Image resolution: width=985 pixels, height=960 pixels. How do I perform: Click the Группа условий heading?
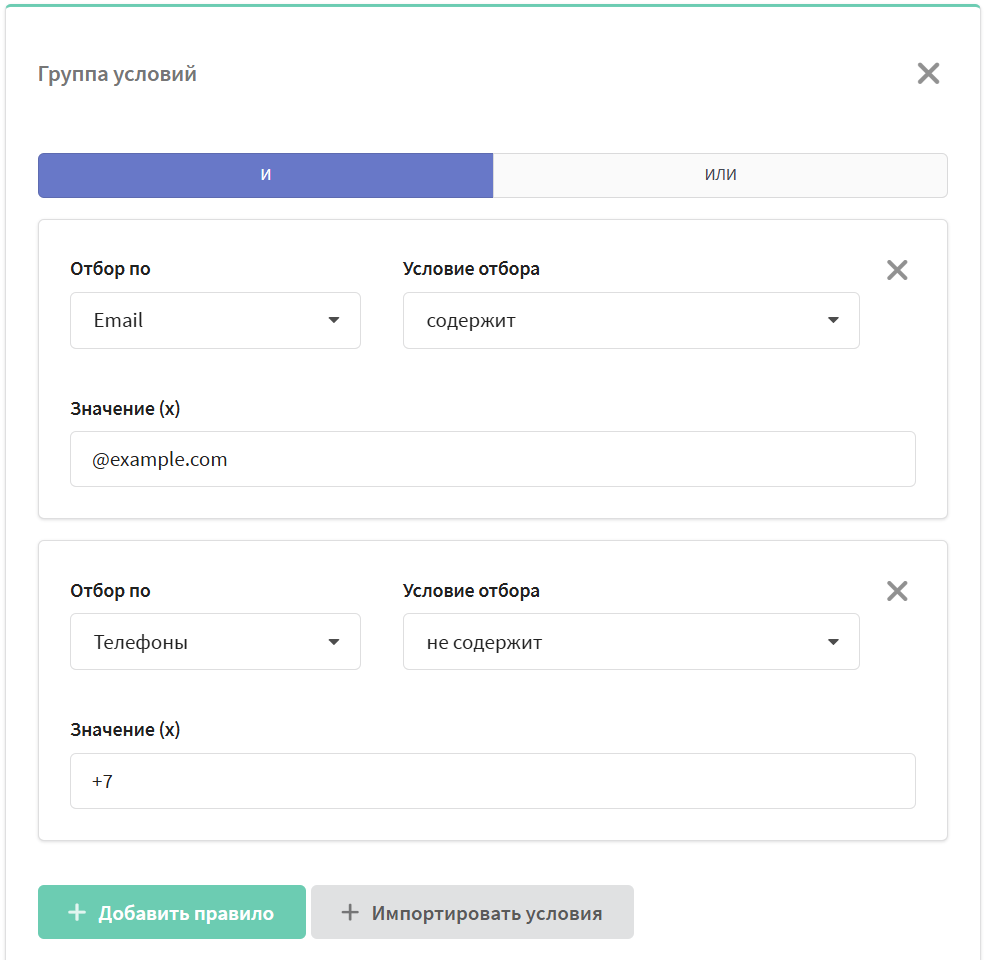click(x=117, y=74)
